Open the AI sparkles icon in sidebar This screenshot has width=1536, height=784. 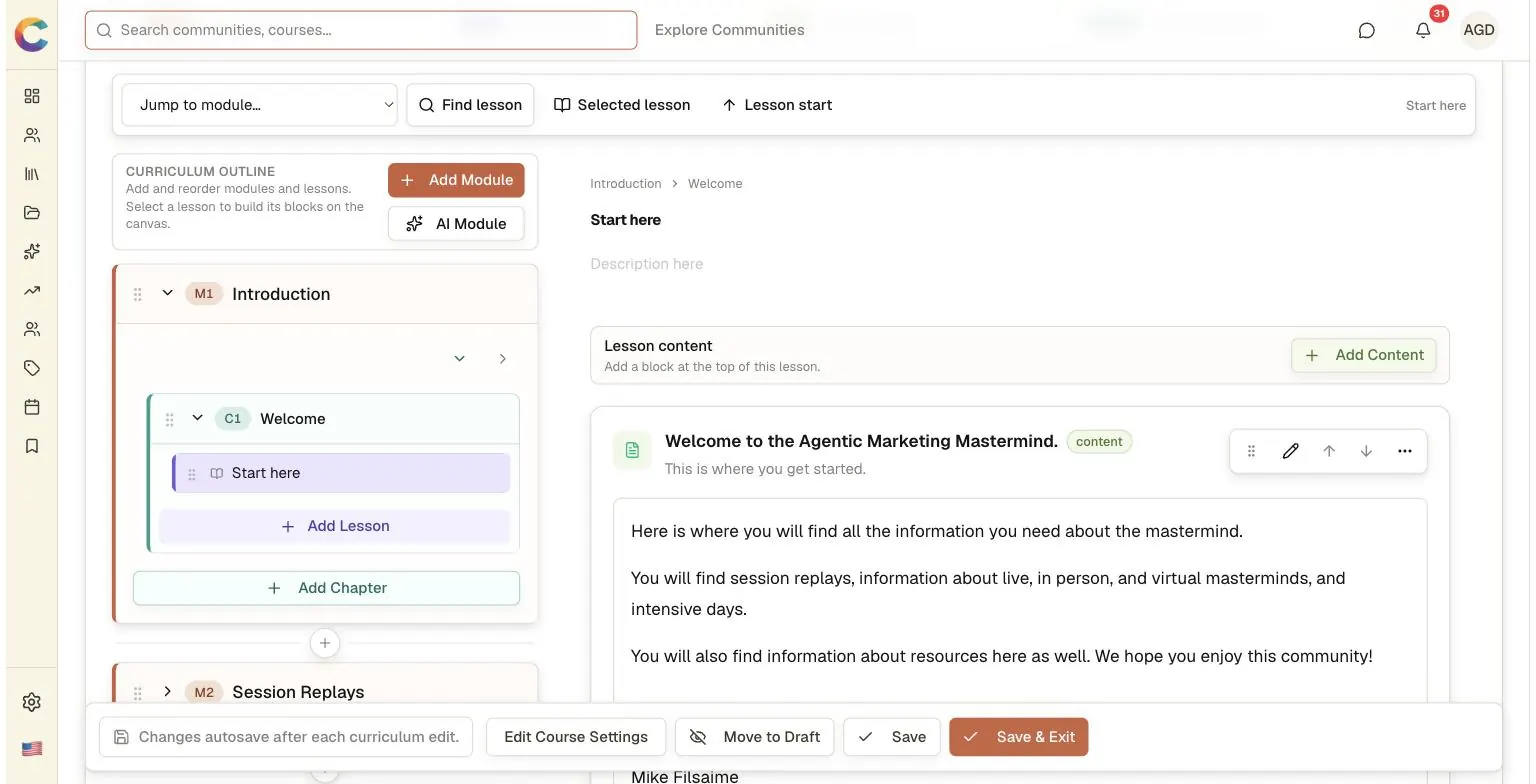click(32, 252)
